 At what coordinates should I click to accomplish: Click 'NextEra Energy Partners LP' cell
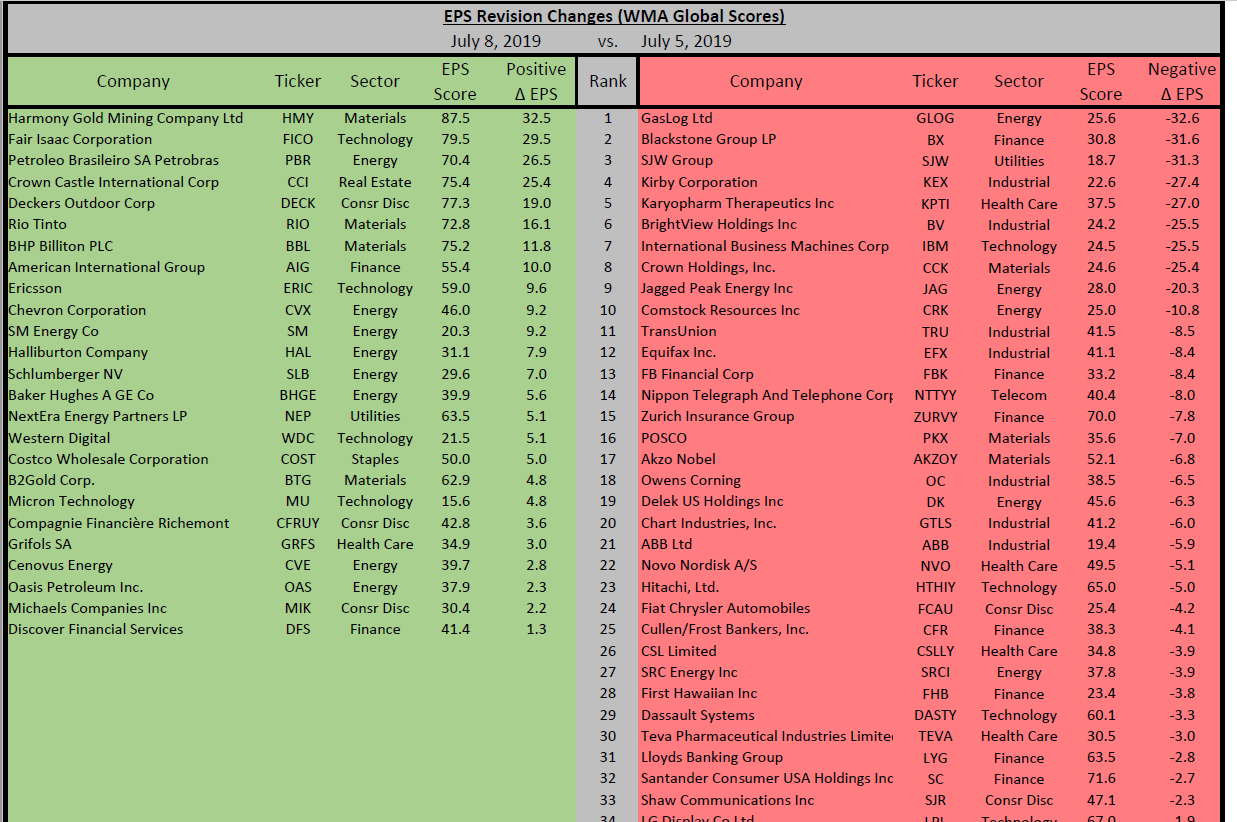(x=98, y=416)
